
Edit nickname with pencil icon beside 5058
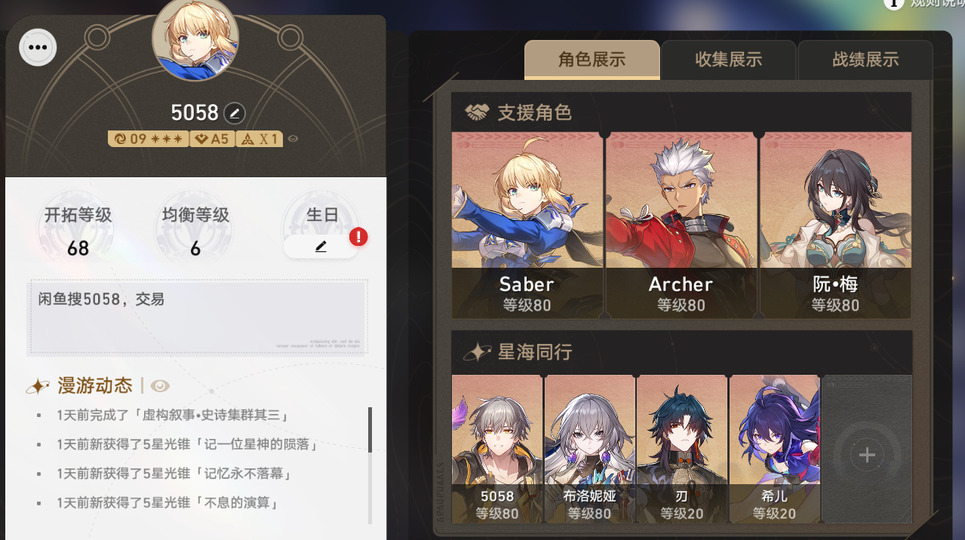coord(234,113)
